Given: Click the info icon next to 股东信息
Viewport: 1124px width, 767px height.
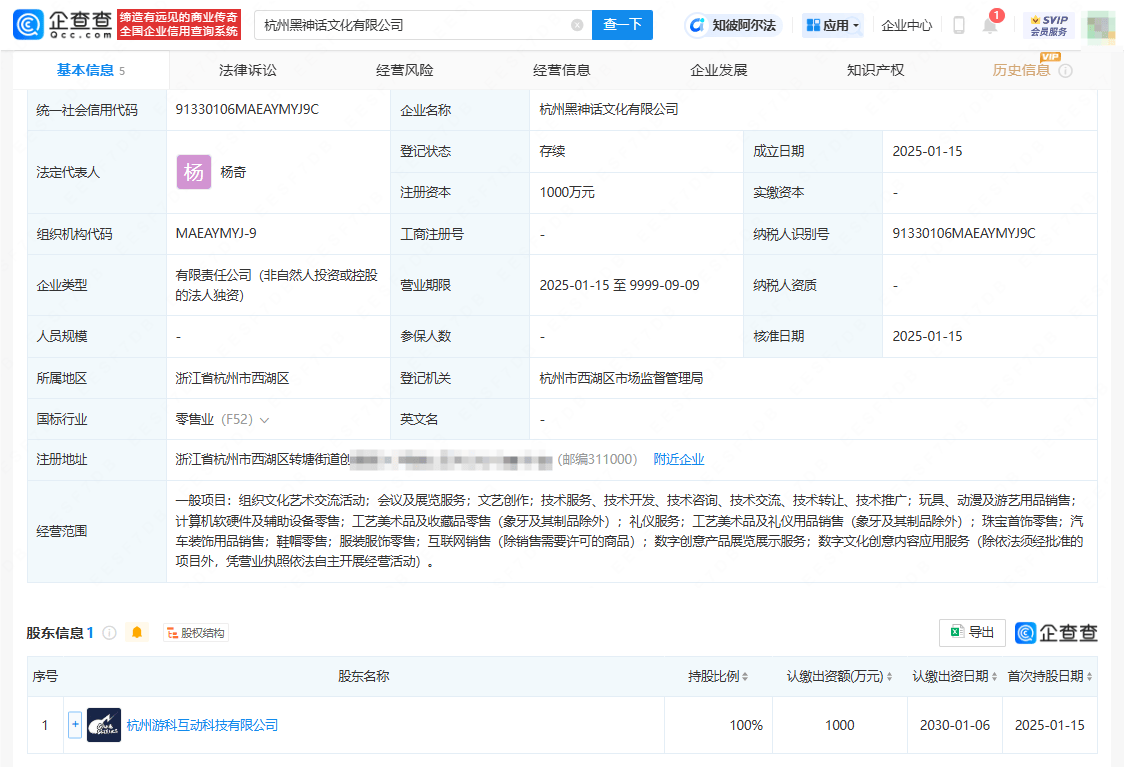Looking at the screenshot, I should click(110, 633).
